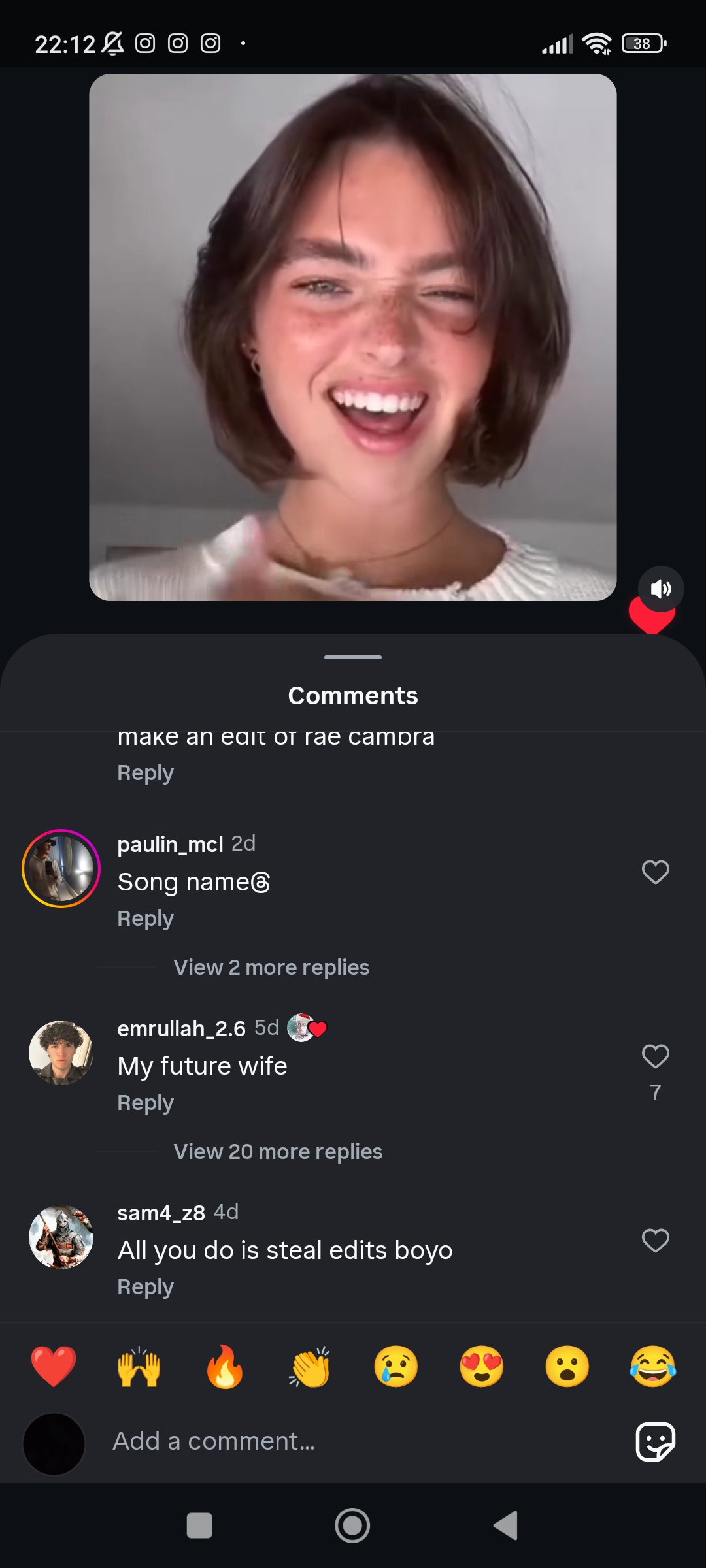Expand View 2 more replies
The image size is (706, 1568).
[271, 968]
